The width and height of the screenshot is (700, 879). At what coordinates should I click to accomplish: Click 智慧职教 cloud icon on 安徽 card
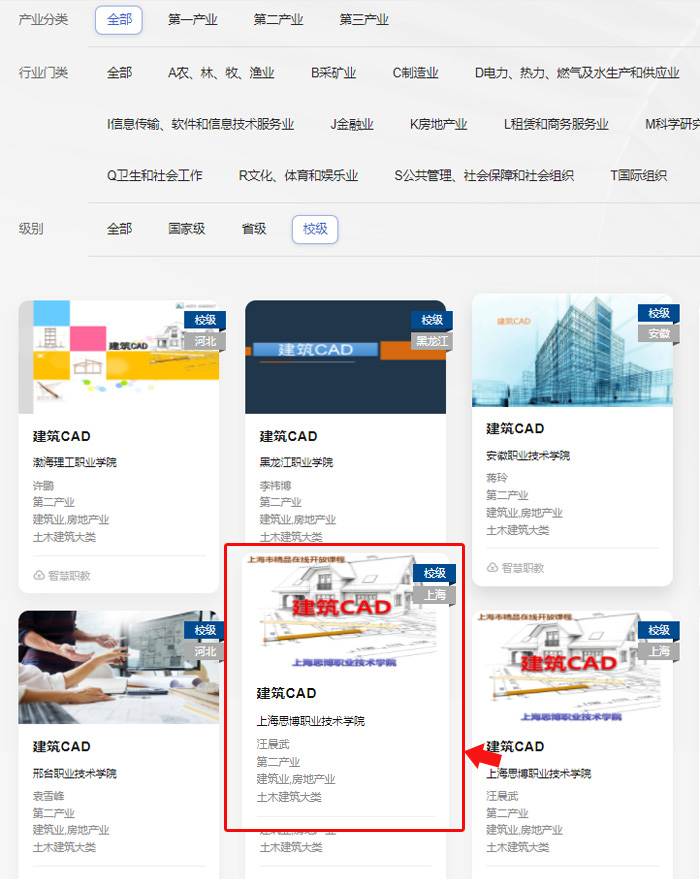coord(493,568)
